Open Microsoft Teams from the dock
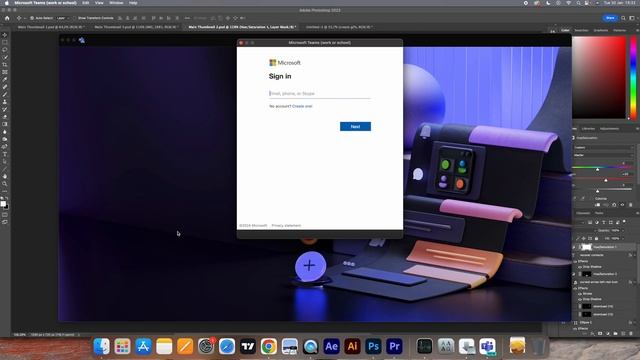Viewport: 640px width, 360px height. 487,347
